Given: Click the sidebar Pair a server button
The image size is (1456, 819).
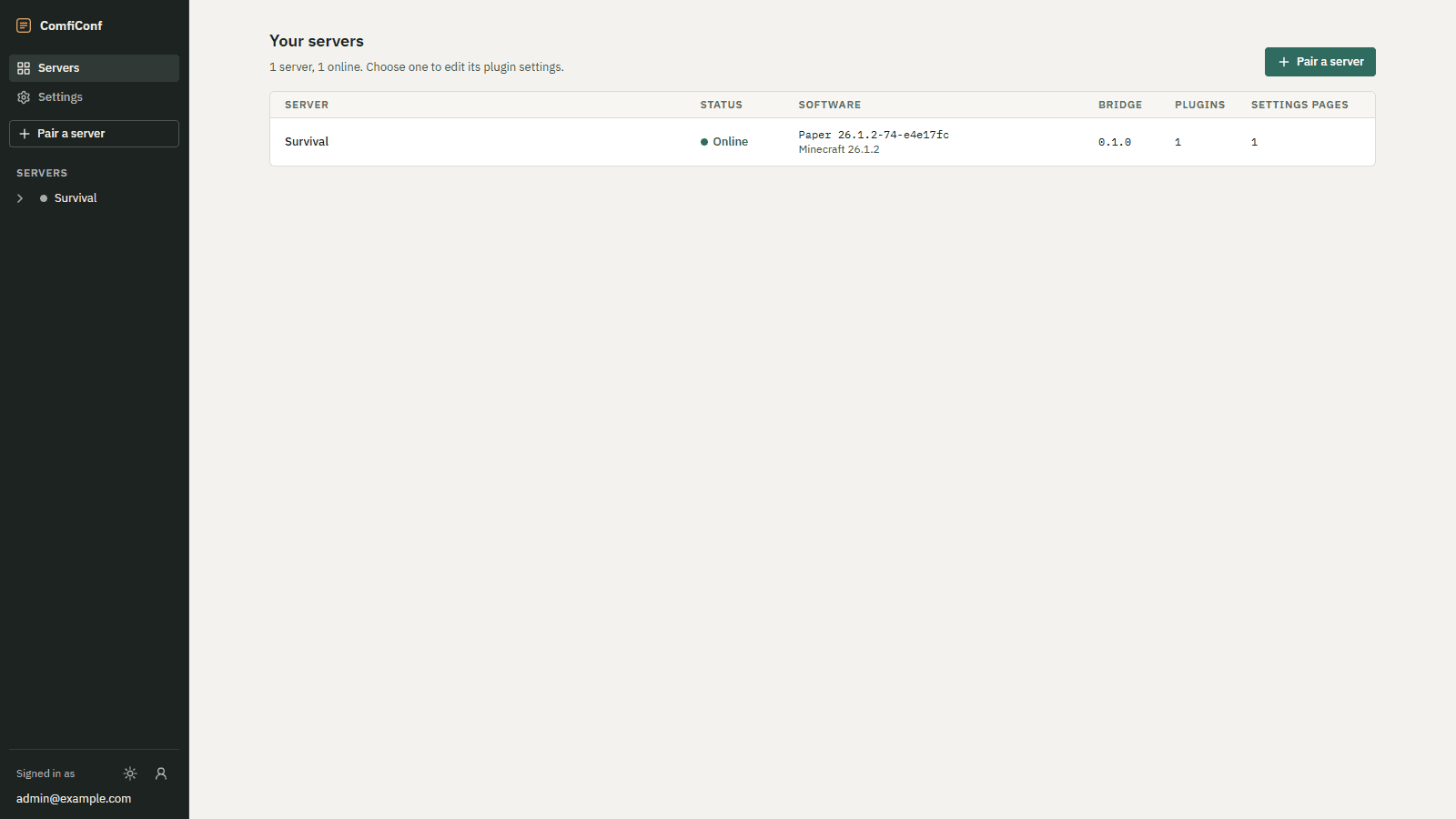Looking at the screenshot, I should 94,134.
